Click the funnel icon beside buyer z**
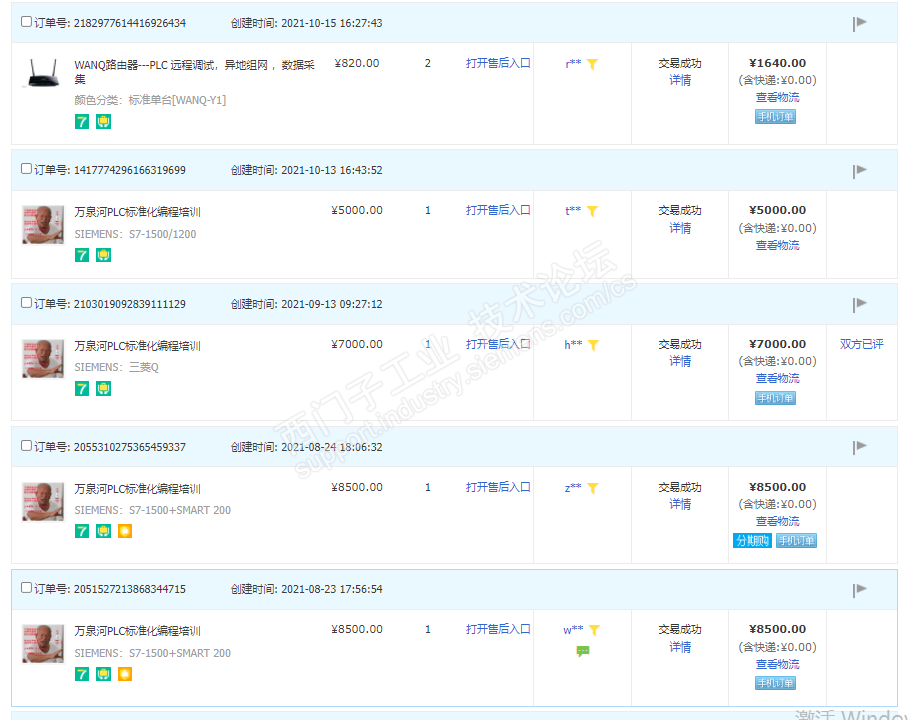The width and height of the screenshot is (910, 720). [x=592, y=488]
